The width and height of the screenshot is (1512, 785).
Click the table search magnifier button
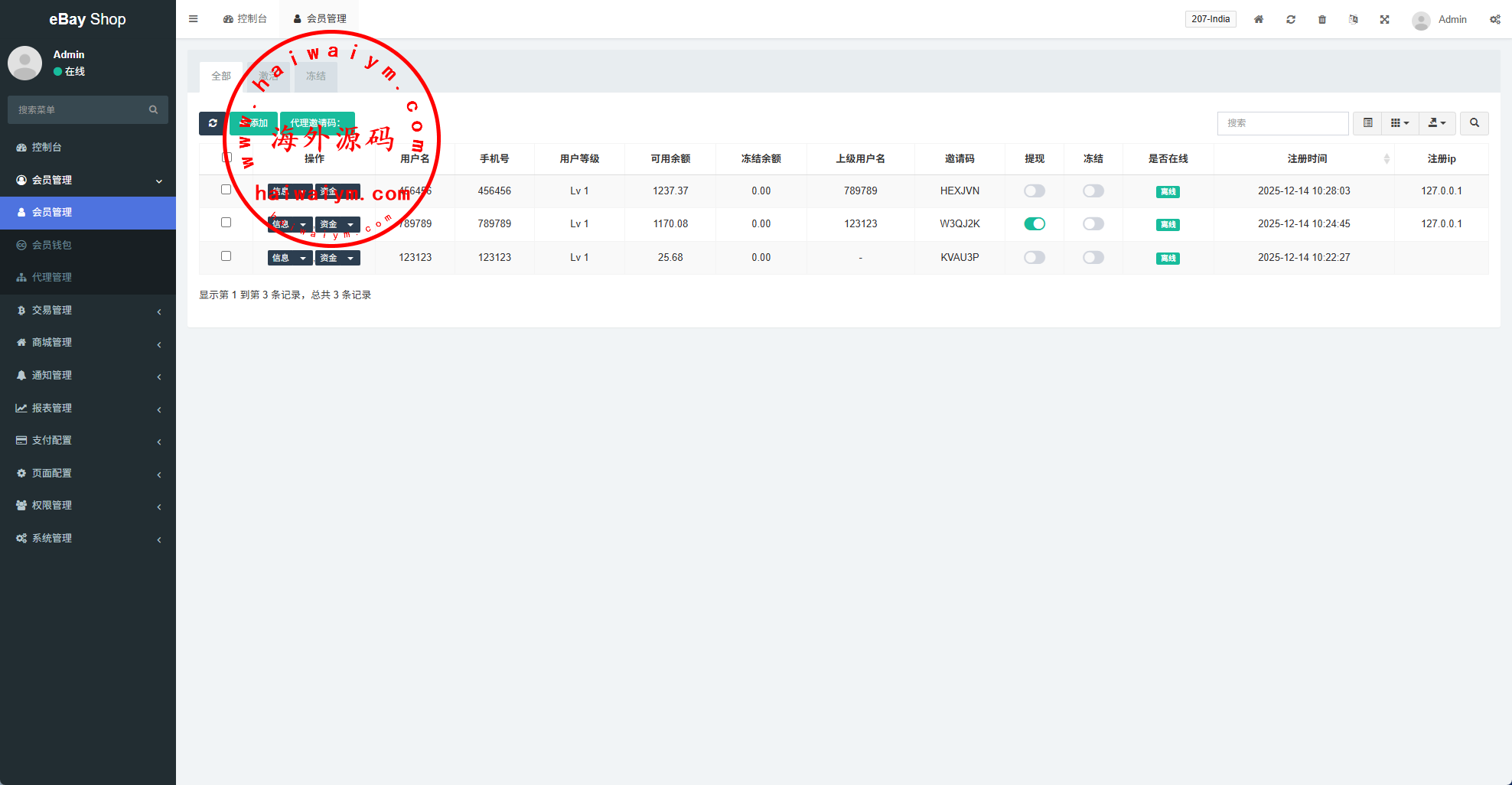tap(1474, 123)
